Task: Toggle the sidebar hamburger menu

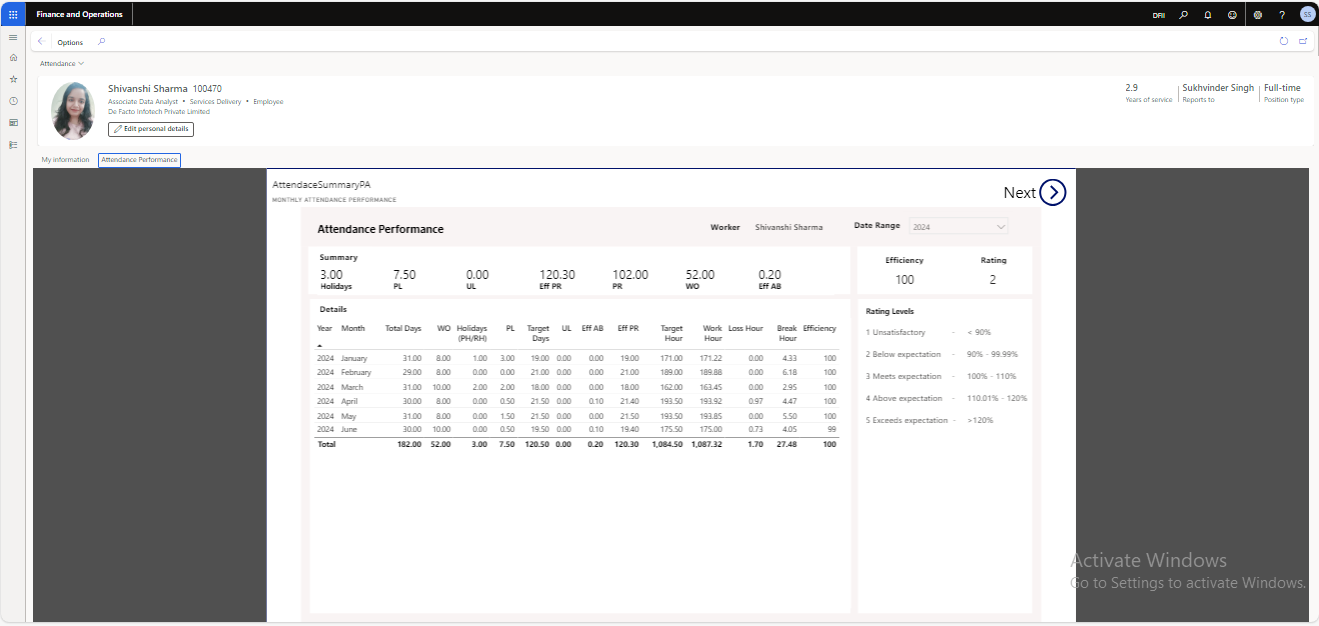Action: pyautogui.click(x=13, y=37)
